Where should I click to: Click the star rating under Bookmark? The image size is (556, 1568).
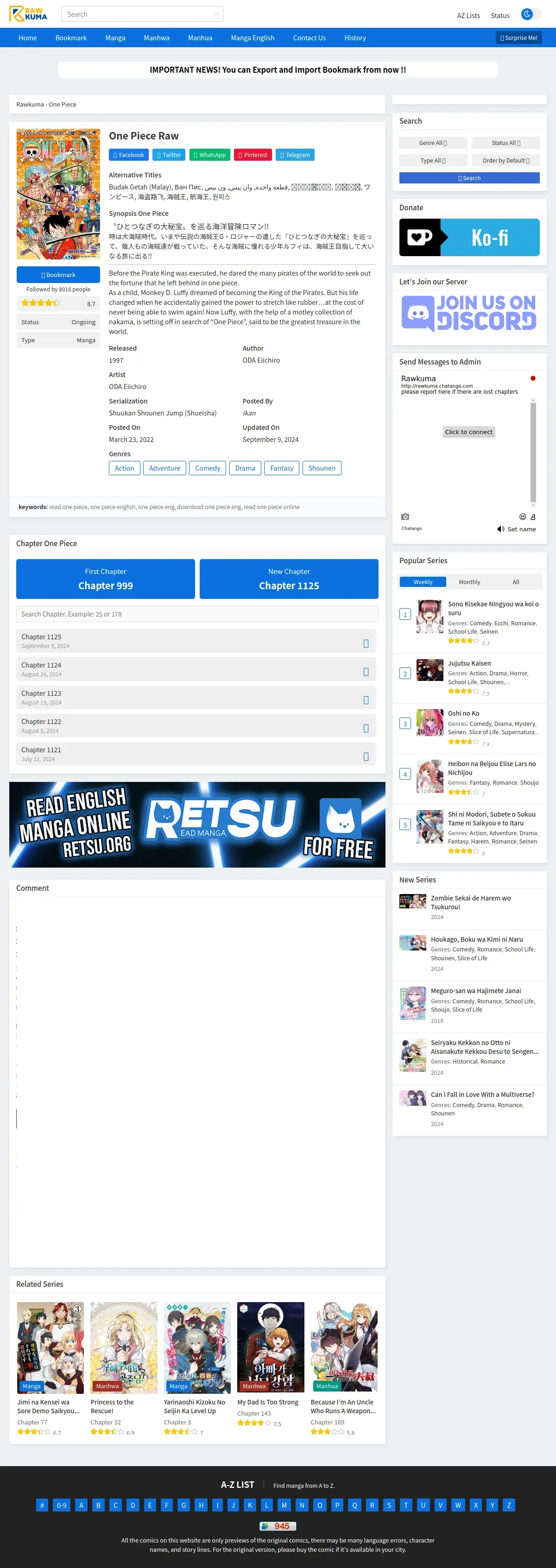pos(40,303)
